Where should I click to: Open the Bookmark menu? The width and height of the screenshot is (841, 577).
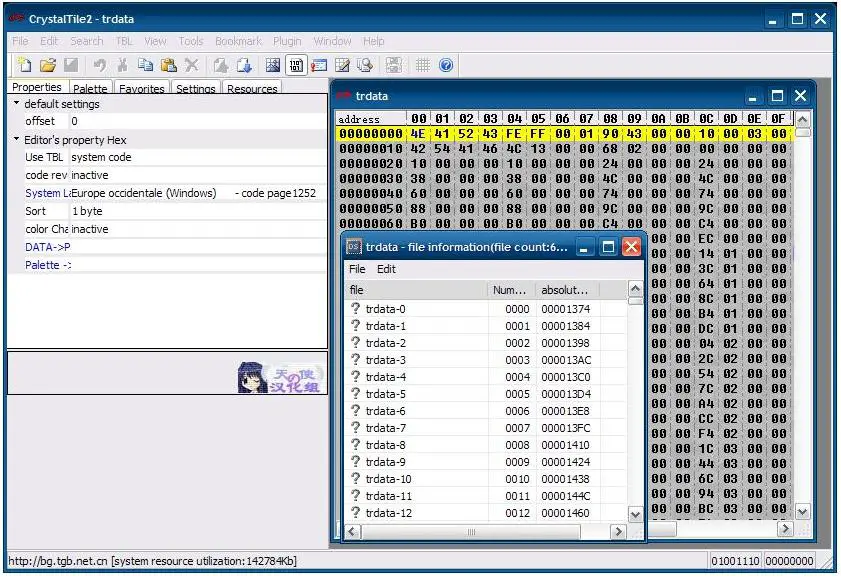coord(238,41)
